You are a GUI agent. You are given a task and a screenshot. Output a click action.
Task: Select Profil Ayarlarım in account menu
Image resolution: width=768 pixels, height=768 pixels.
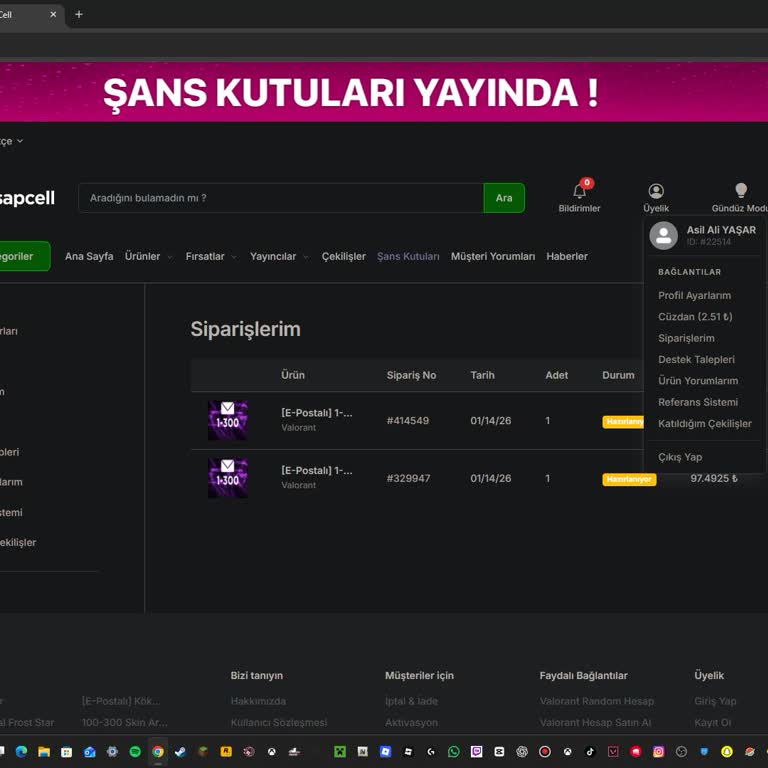pos(694,295)
